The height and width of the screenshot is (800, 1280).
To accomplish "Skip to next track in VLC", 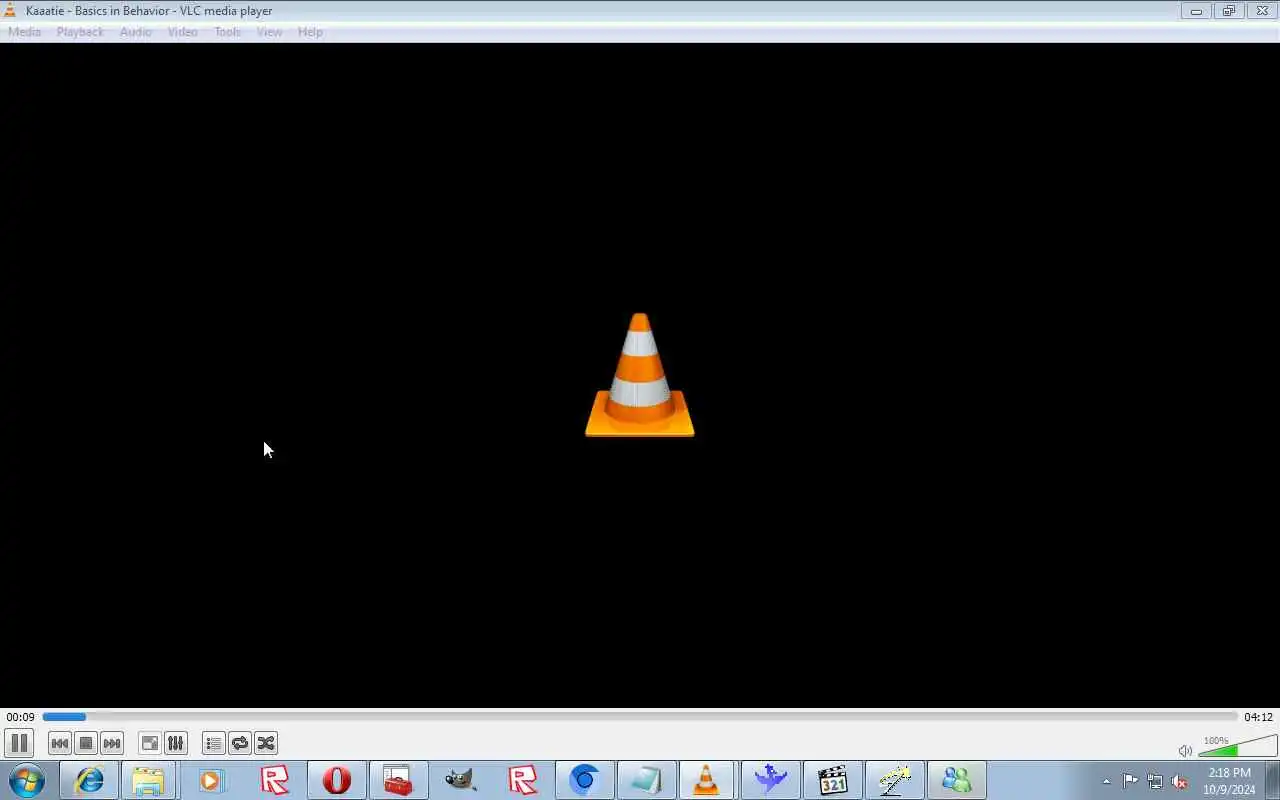I will pos(112,743).
